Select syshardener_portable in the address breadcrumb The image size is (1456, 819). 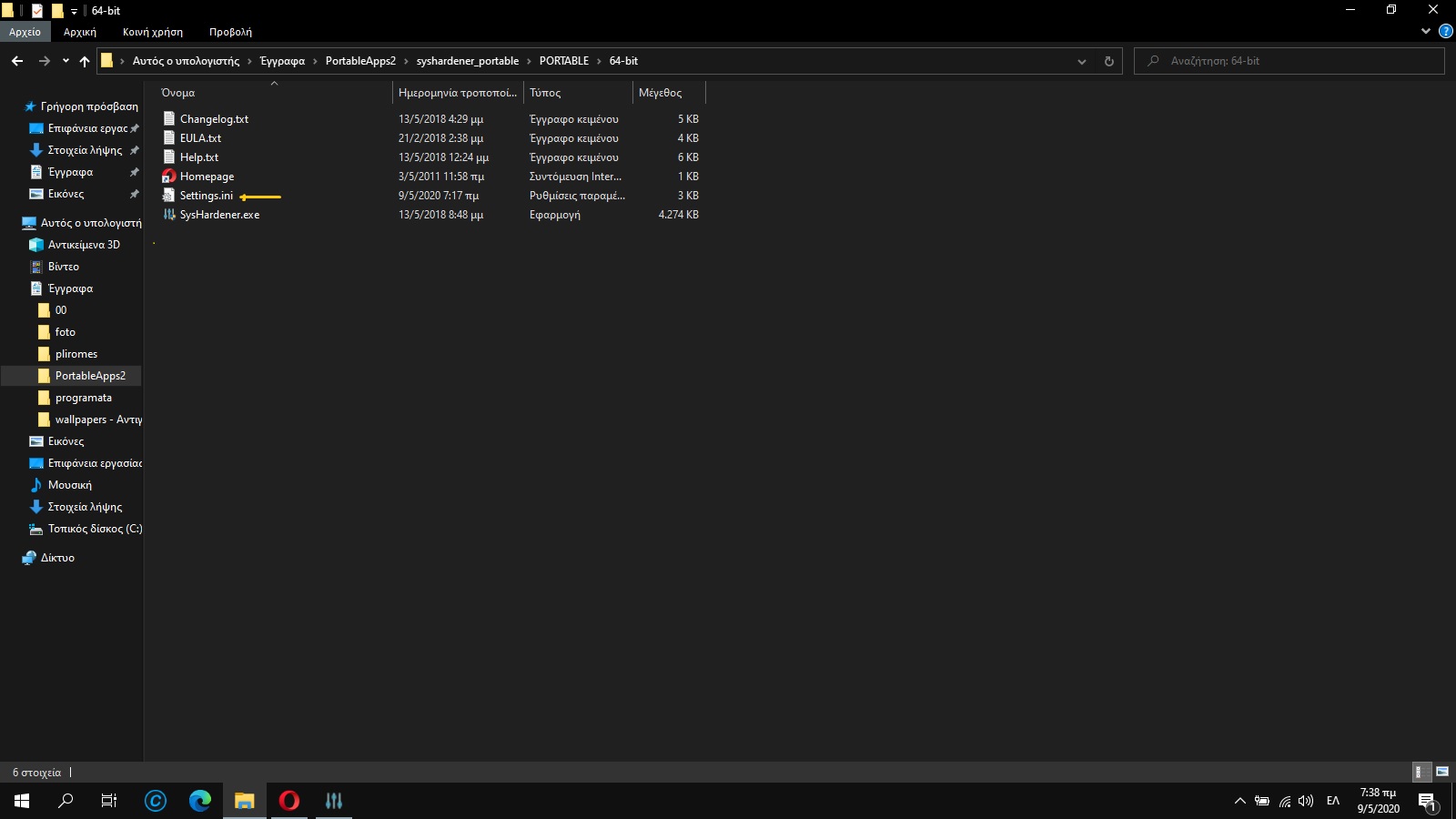click(468, 61)
